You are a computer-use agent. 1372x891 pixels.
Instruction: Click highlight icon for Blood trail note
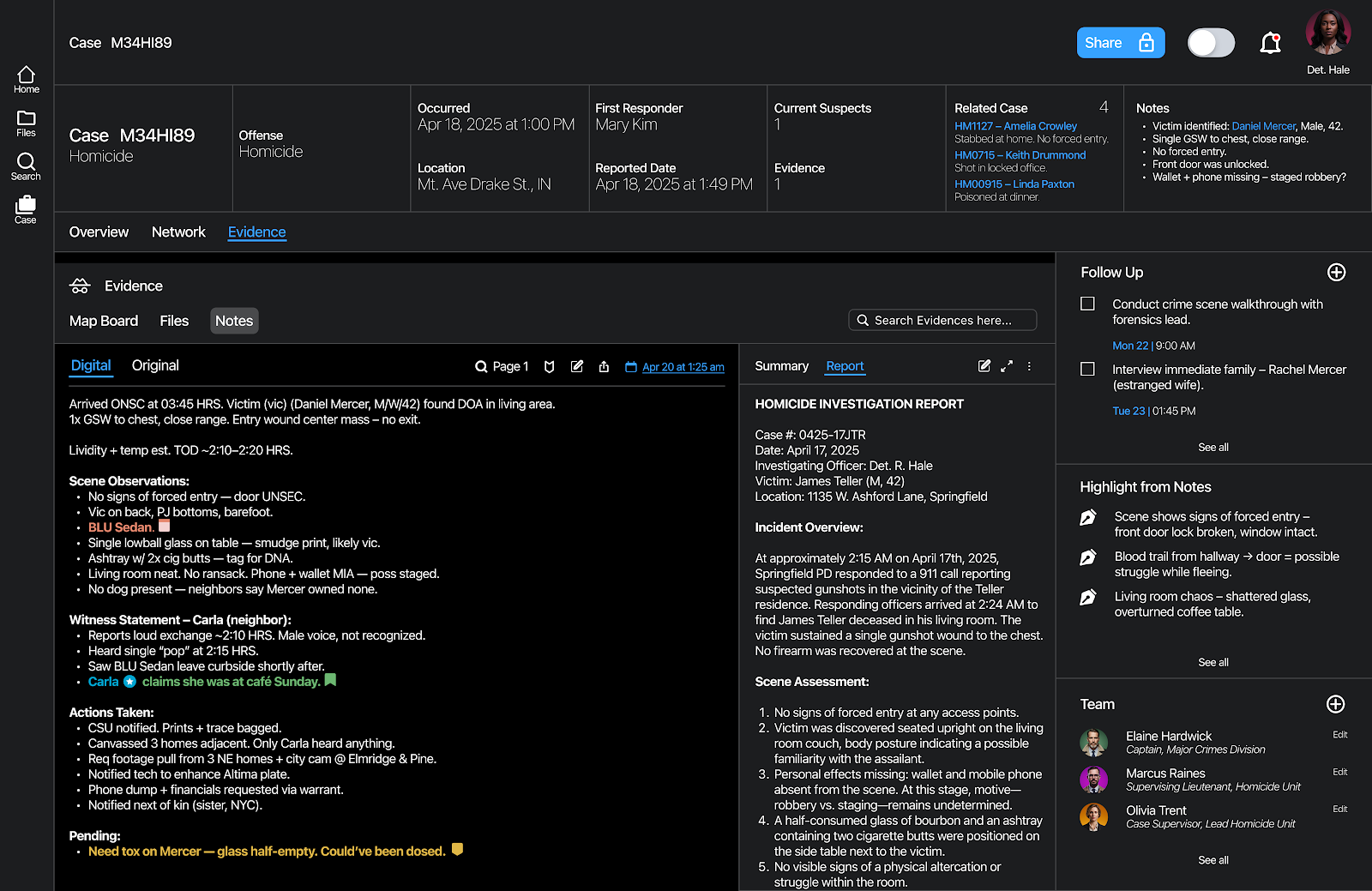tap(1087, 558)
